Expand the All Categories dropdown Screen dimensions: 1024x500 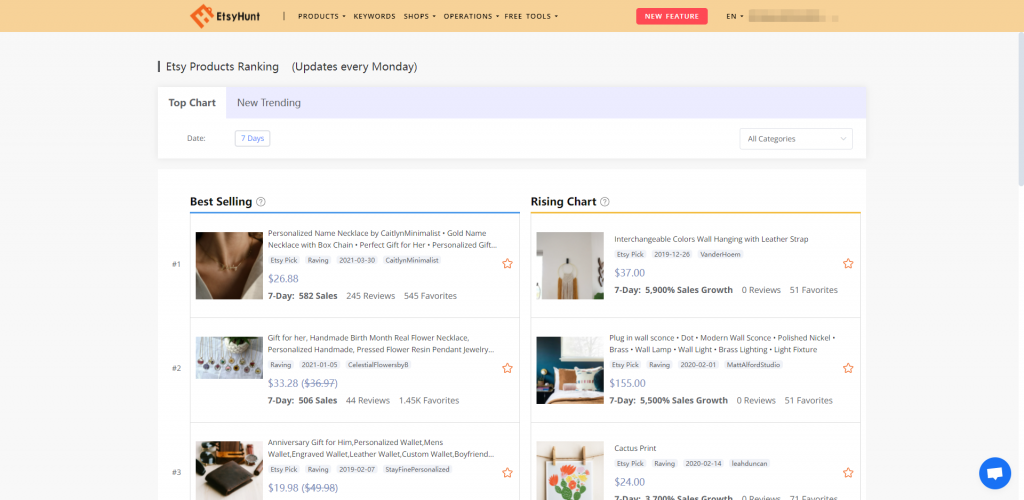point(796,139)
